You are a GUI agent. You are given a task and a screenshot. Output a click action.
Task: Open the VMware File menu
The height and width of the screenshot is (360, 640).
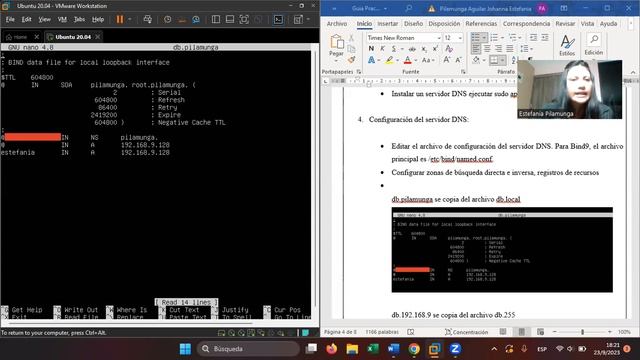click(x=10, y=19)
